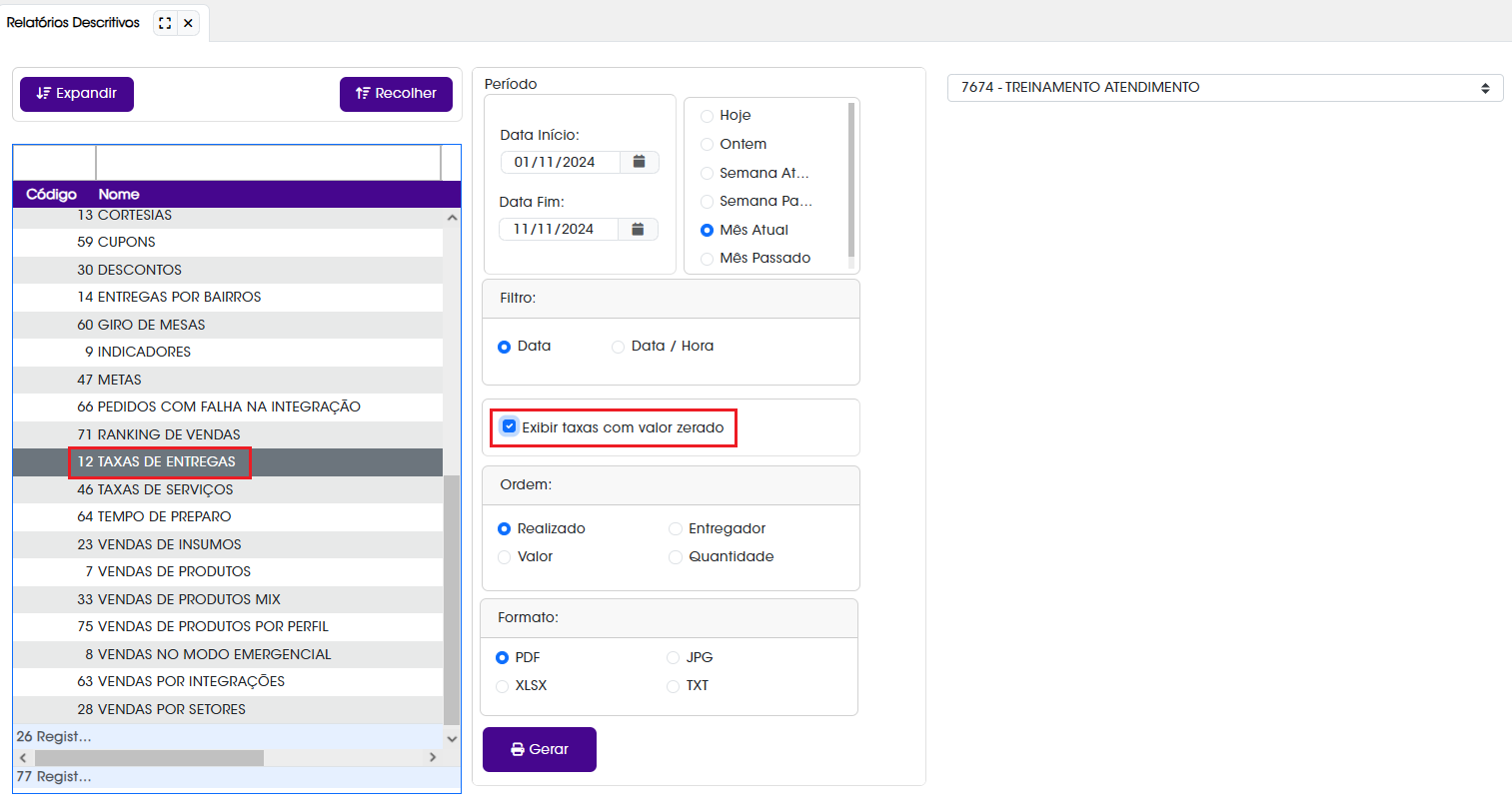Sort by the Código column header
This screenshot has width=1512, height=810.
click(x=51, y=194)
